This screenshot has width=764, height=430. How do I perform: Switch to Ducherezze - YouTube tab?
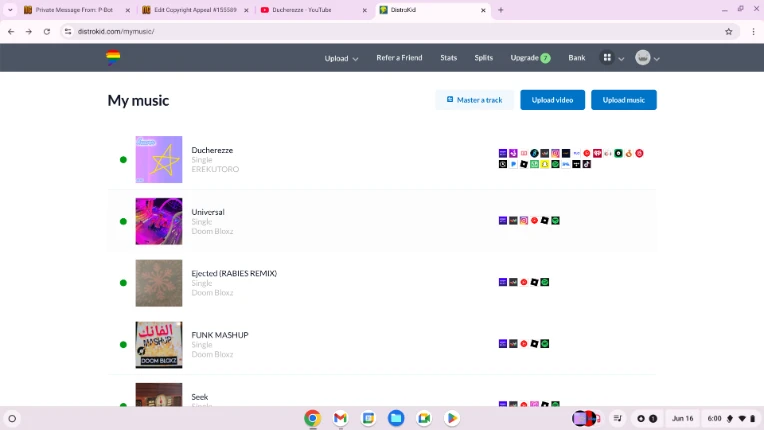[x=313, y=10]
